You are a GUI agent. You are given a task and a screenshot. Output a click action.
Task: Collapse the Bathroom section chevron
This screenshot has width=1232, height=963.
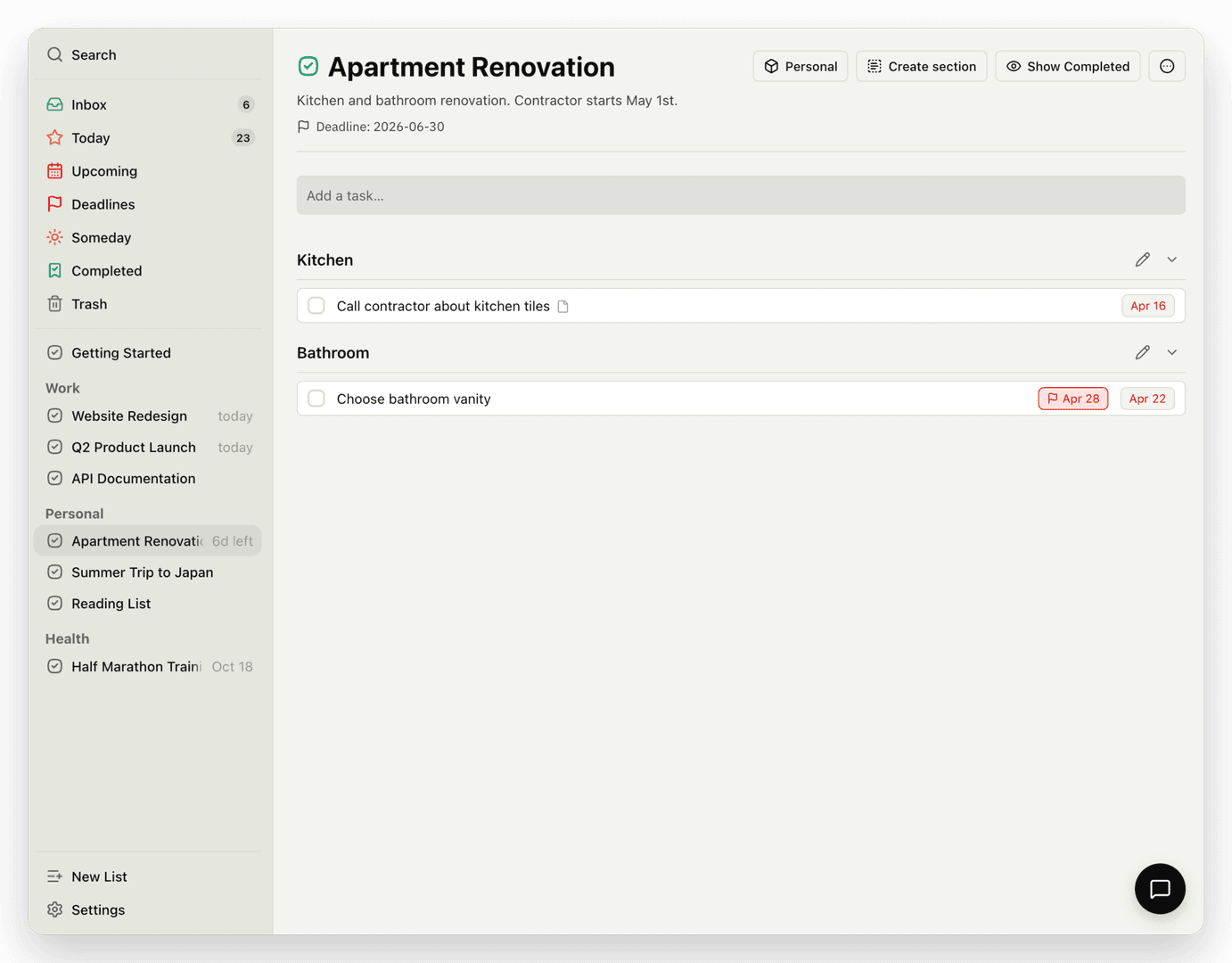[1172, 352]
